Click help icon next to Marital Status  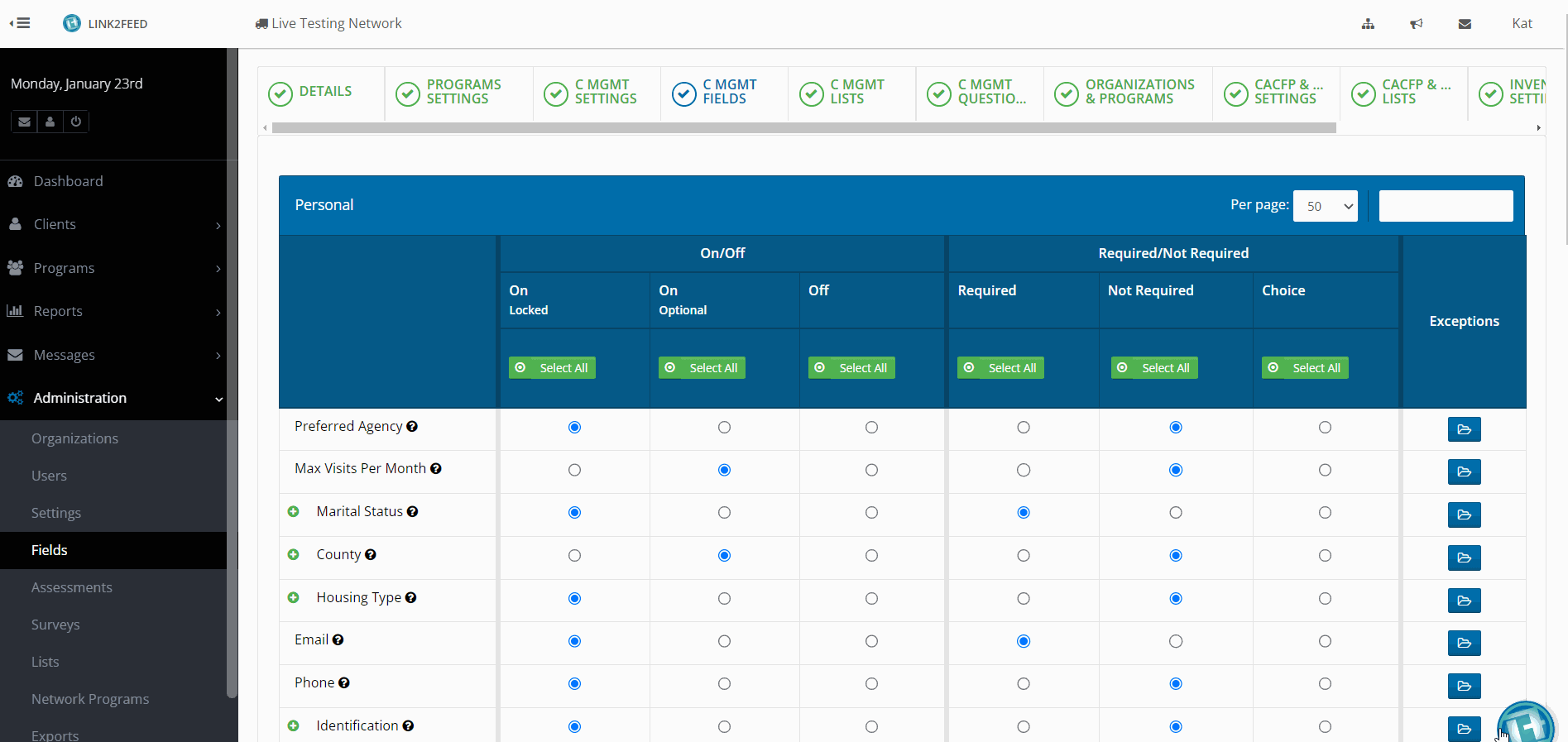[412, 512]
